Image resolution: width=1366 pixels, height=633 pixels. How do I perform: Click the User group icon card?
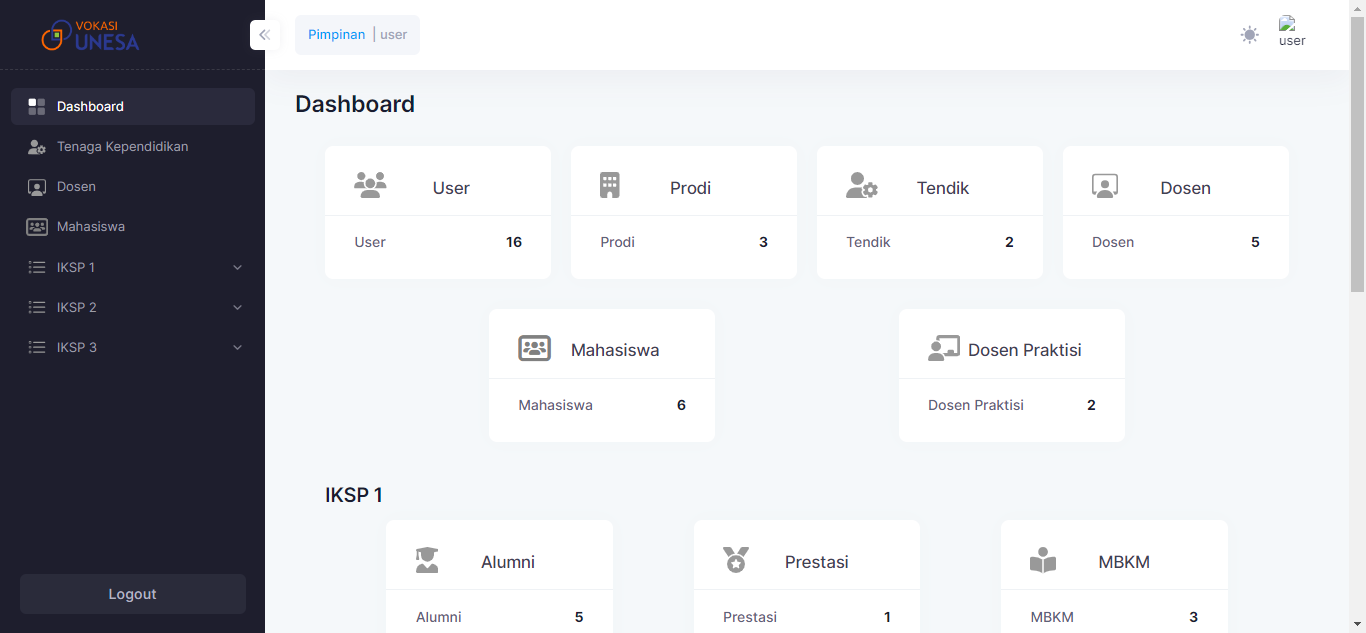point(370,185)
